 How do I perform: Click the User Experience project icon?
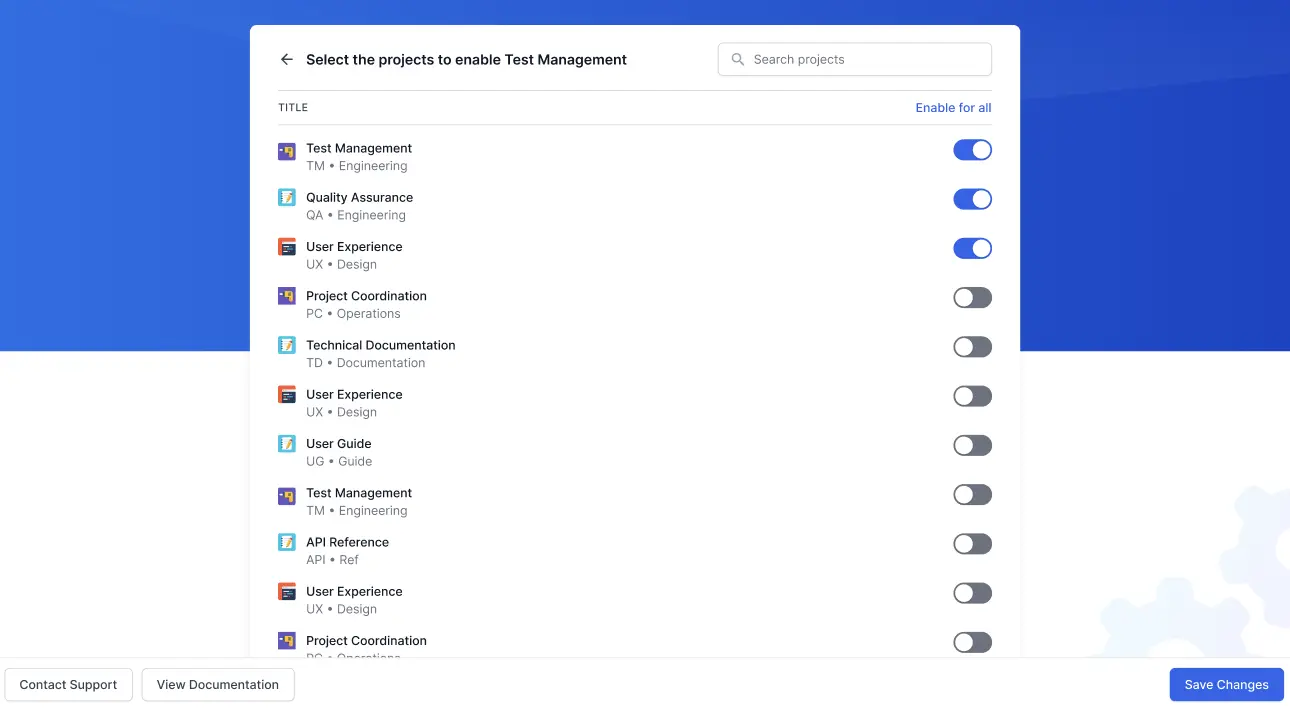[287, 253]
